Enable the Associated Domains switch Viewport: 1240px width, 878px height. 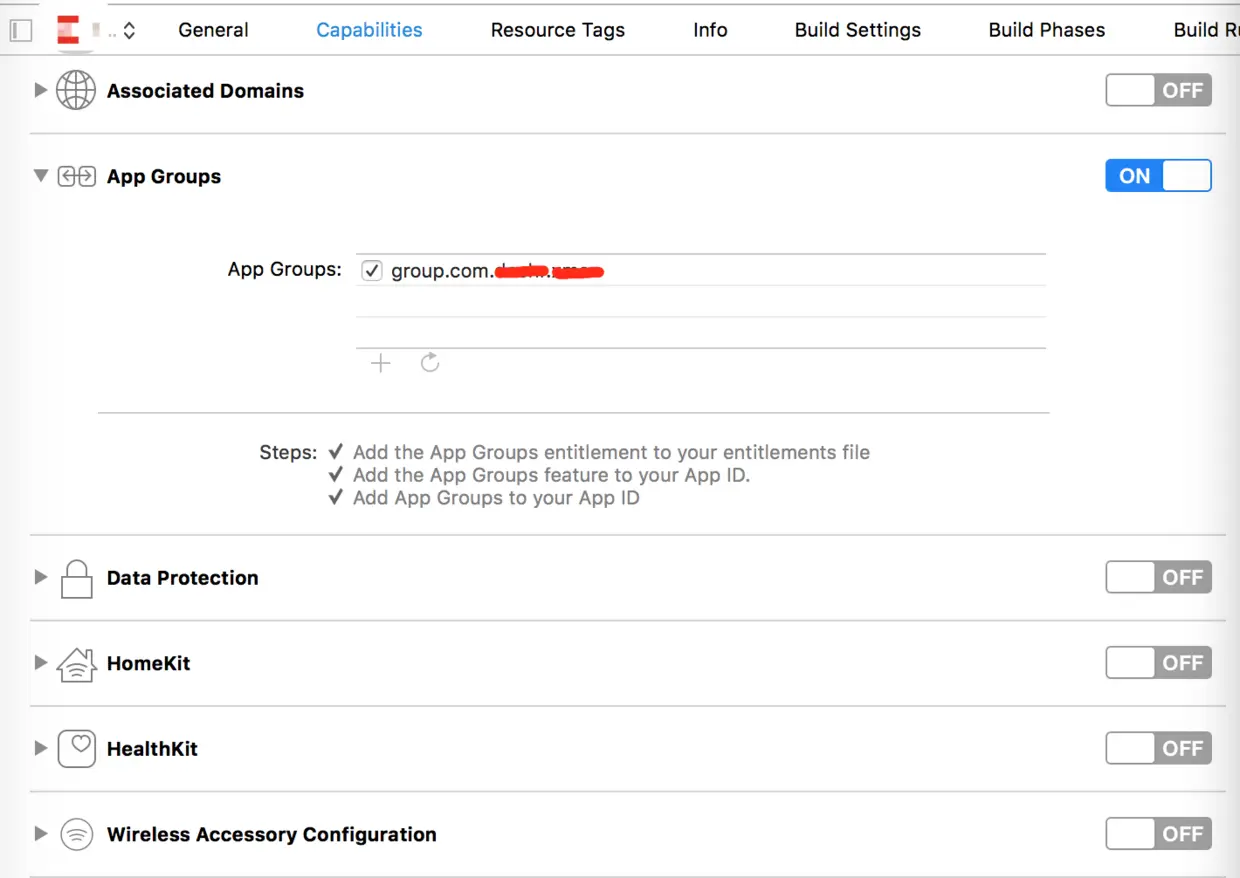click(x=1158, y=90)
